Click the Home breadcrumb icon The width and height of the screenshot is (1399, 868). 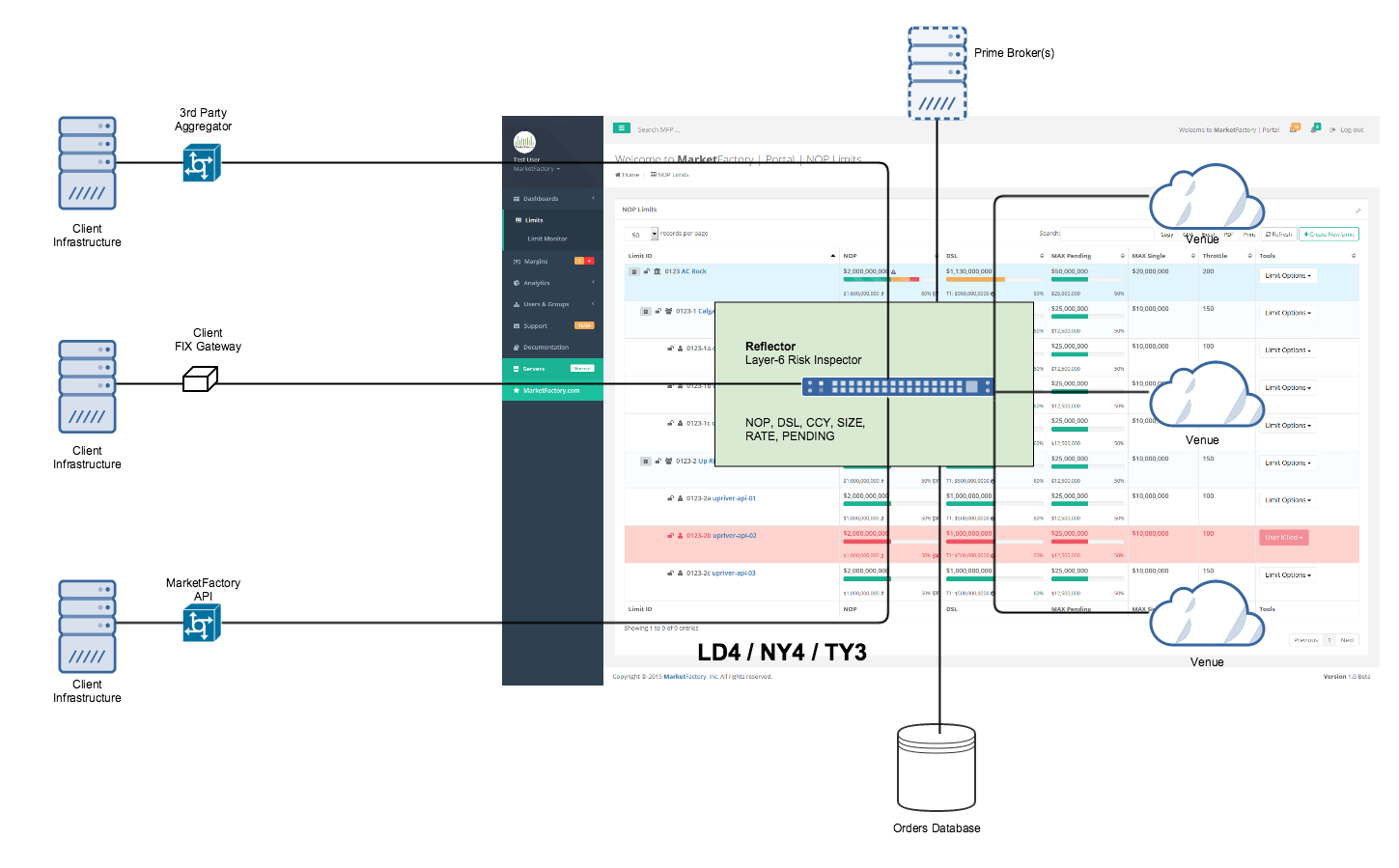tap(618, 175)
